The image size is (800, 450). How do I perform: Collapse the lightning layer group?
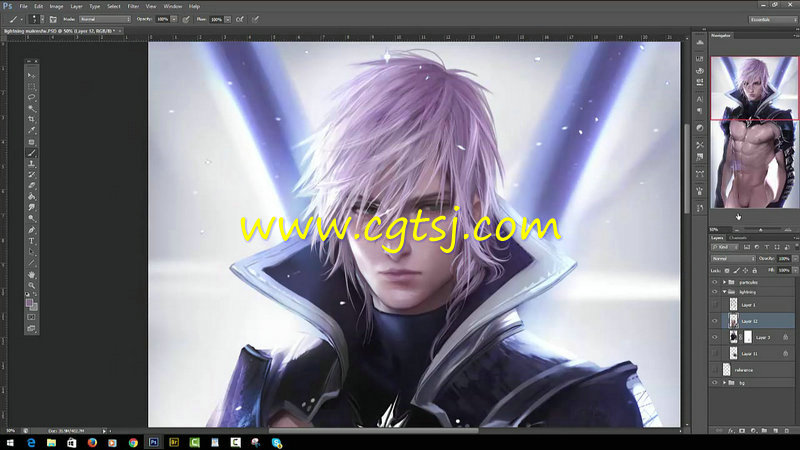click(x=724, y=292)
